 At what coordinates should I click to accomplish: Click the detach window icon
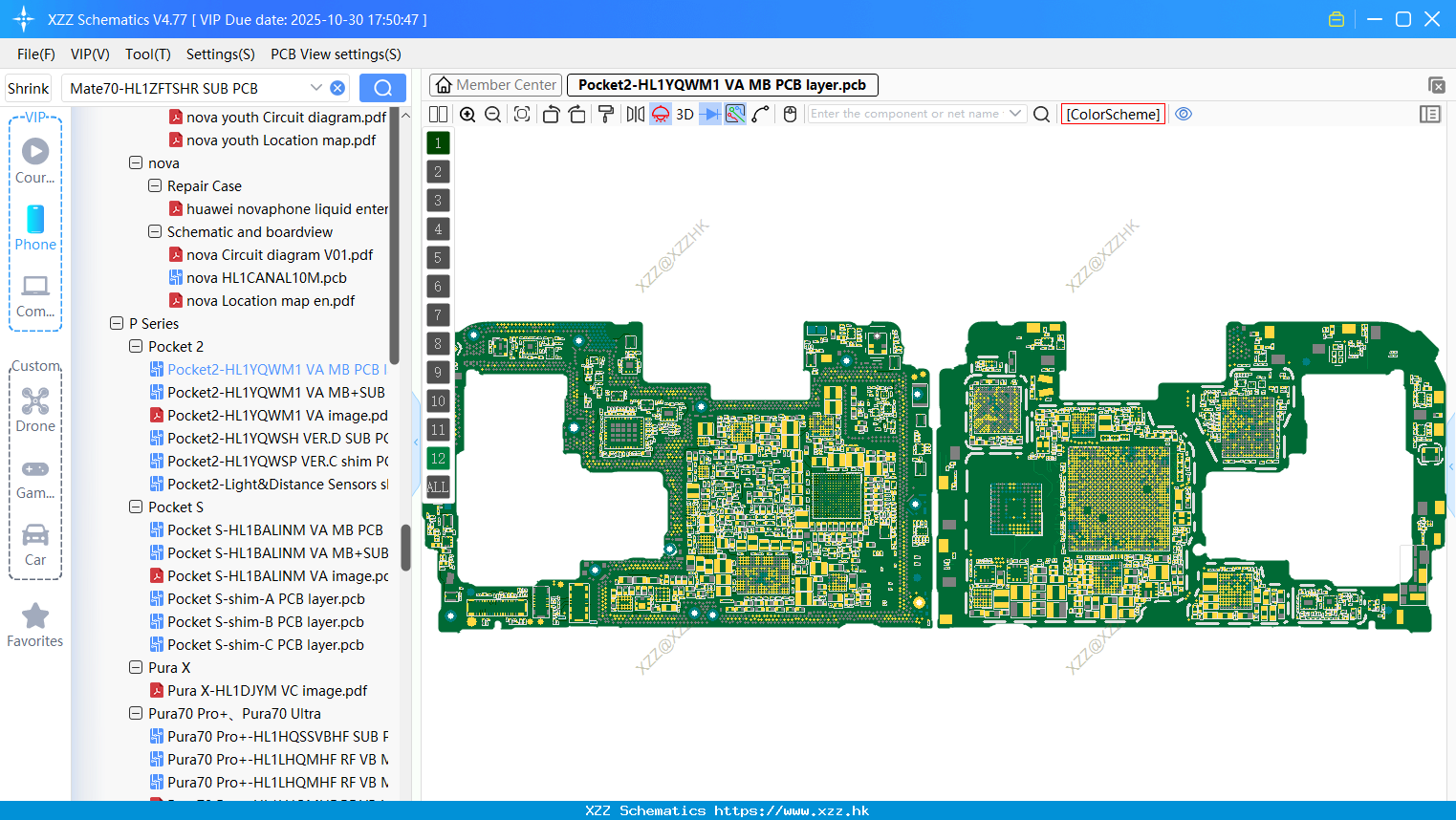(1436, 85)
